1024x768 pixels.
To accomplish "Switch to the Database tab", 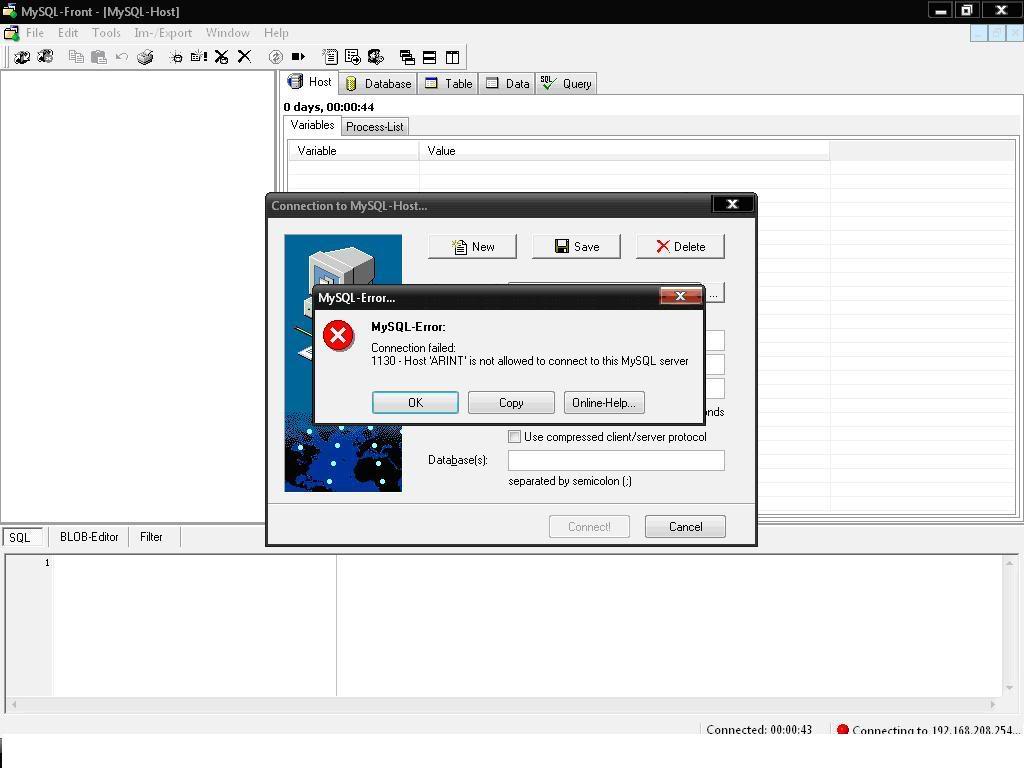I will [x=378, y=84].
